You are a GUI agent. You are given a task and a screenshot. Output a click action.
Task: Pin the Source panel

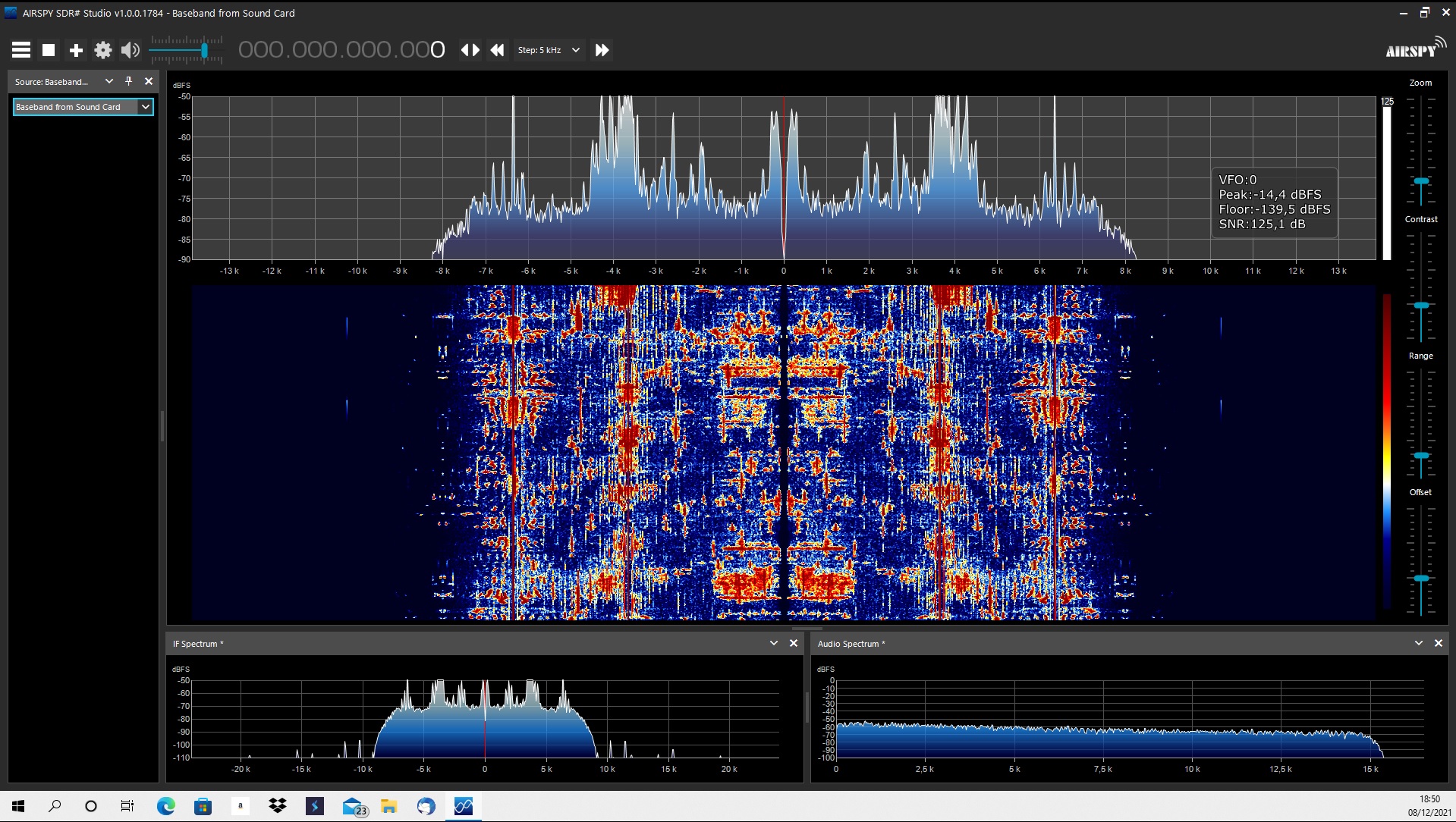(128, 81)
